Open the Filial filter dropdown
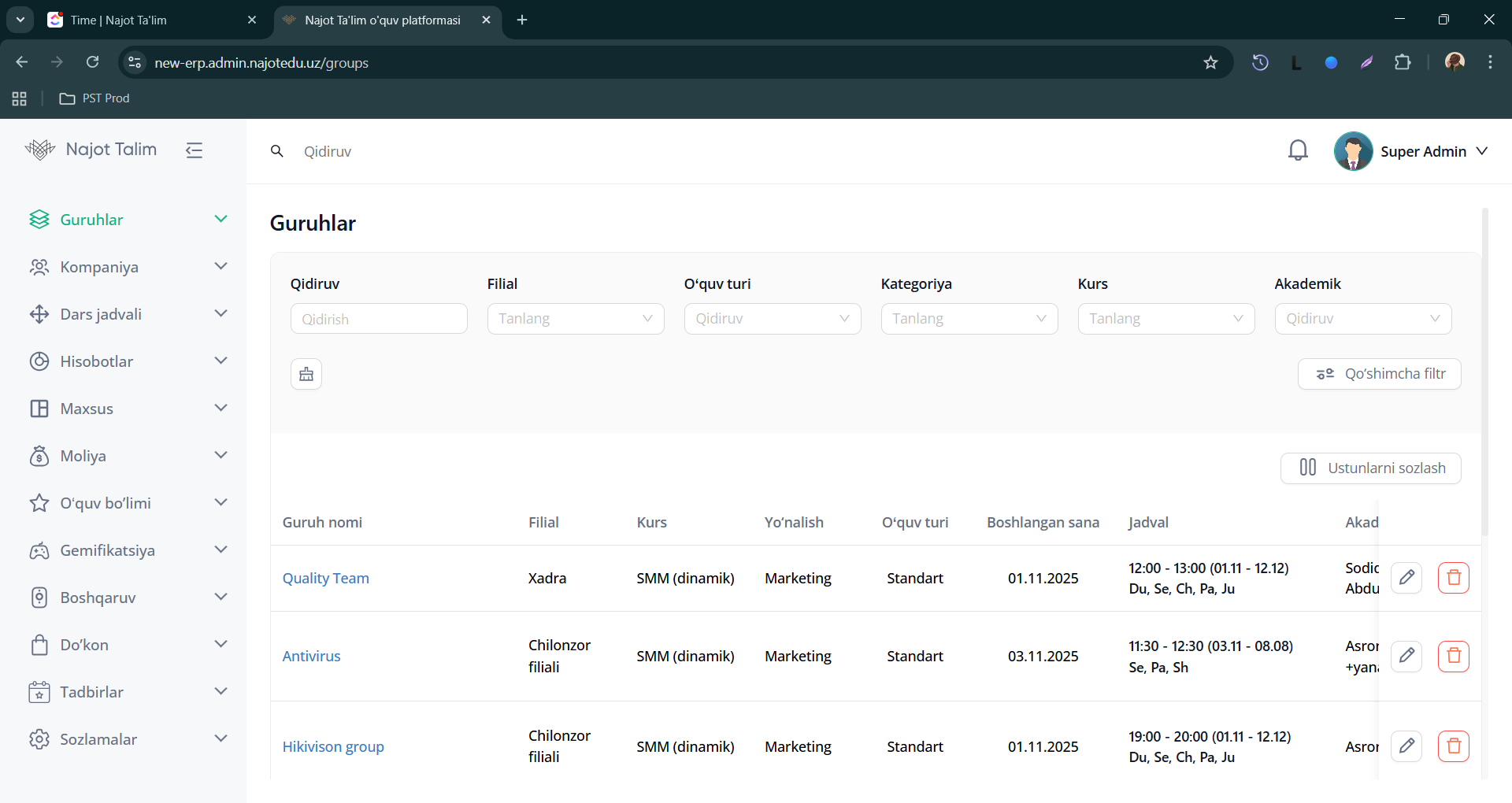Viewport: 1512px width, 803px height. [x=575, y=319]
